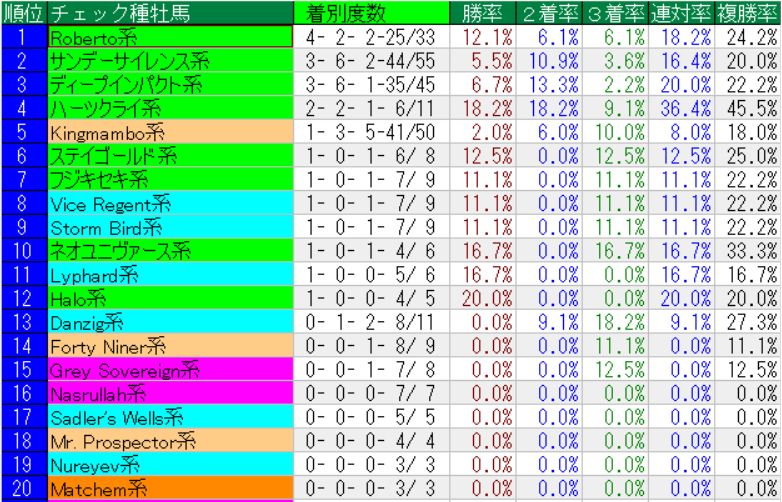Click the Storm Bird系 row name
The width and height of the screenshot is (782, 502).
coord(170,227)
